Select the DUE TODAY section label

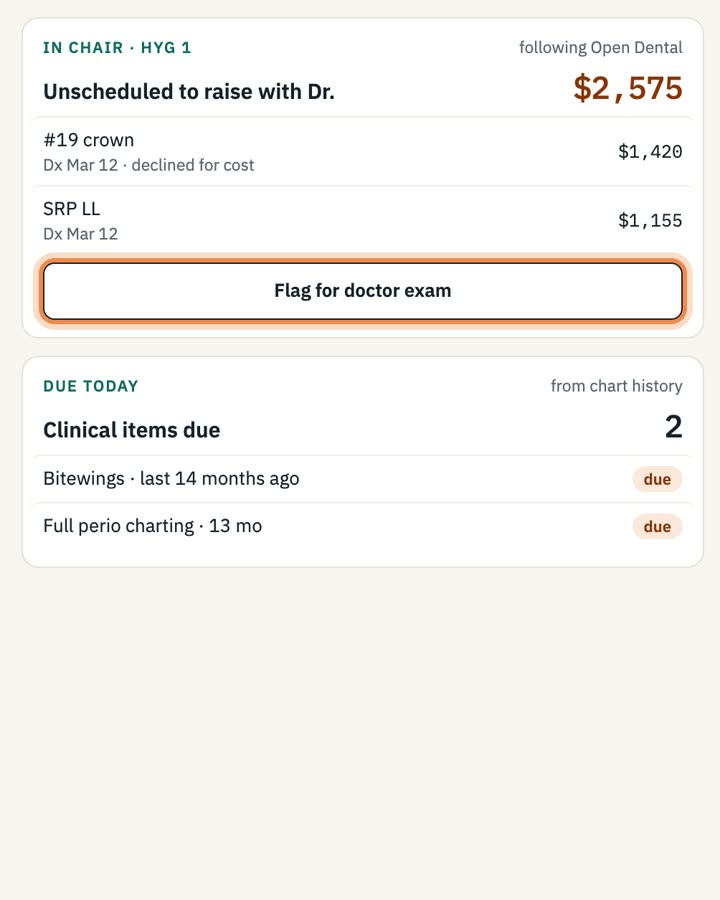pyautogui.click(x=91, y=386)
